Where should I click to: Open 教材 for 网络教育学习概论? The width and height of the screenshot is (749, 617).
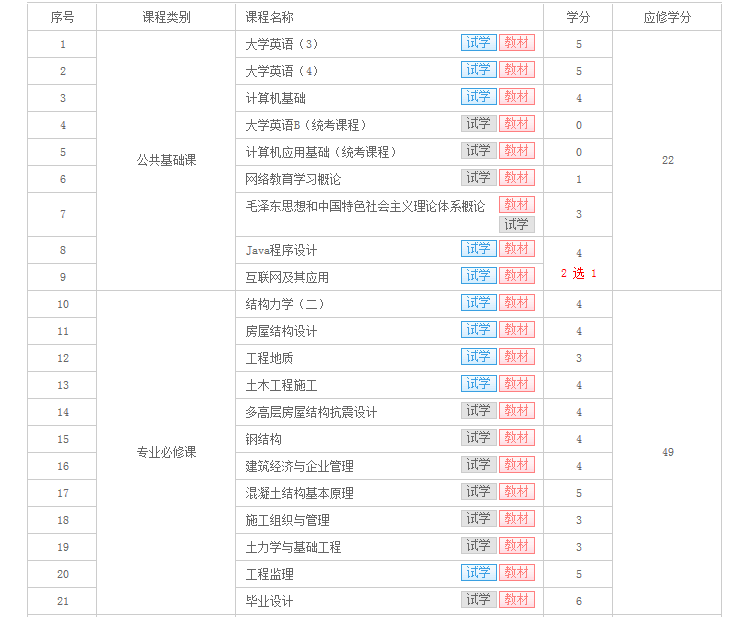pos(516,178)
